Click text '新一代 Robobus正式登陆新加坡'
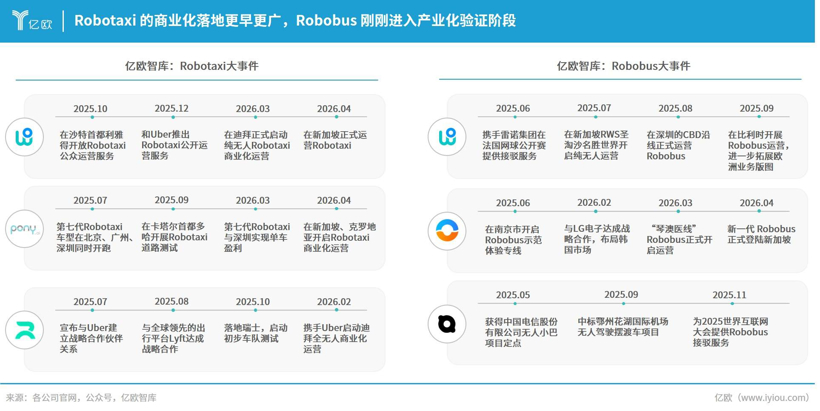The height and width of the screenshot is (411, 820). (761, 235)
